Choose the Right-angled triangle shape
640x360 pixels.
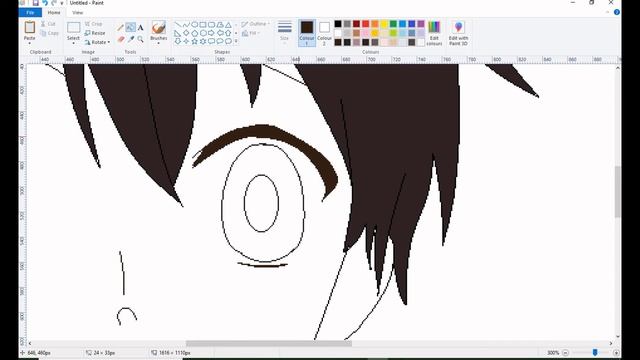178,33
